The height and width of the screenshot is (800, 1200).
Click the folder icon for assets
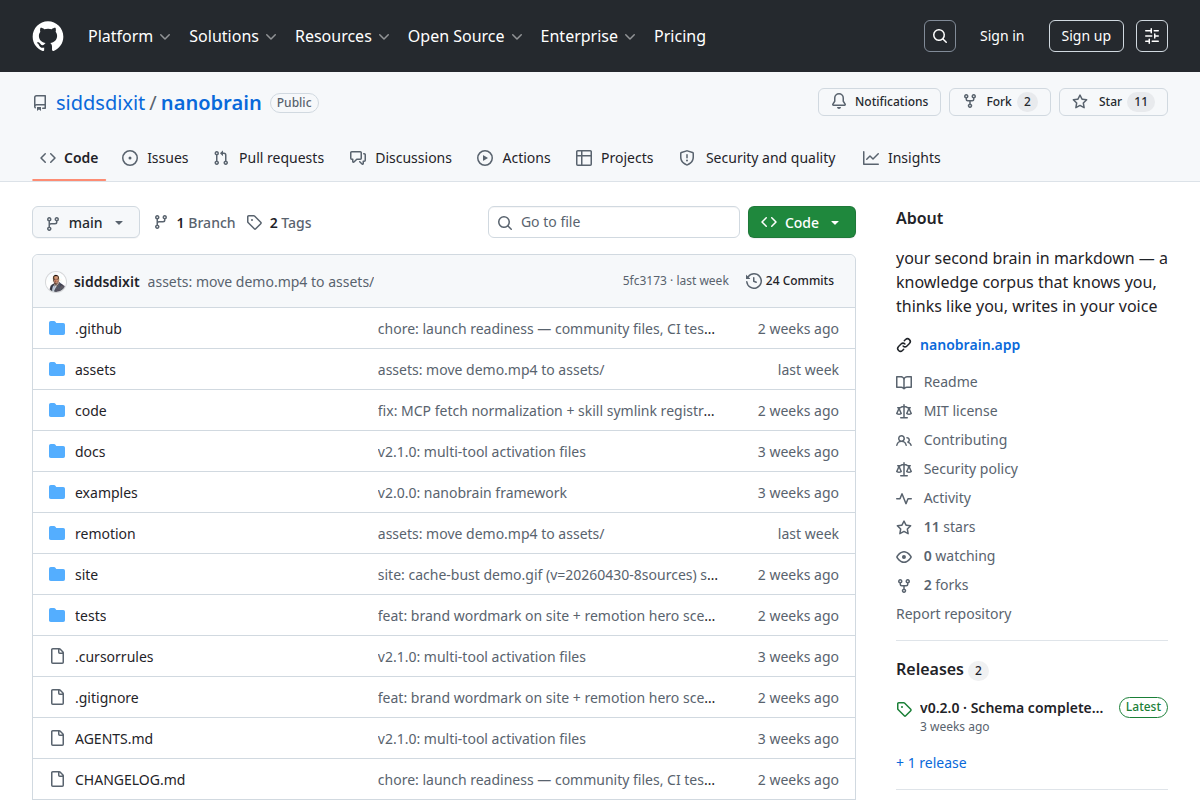pos(57,370)
